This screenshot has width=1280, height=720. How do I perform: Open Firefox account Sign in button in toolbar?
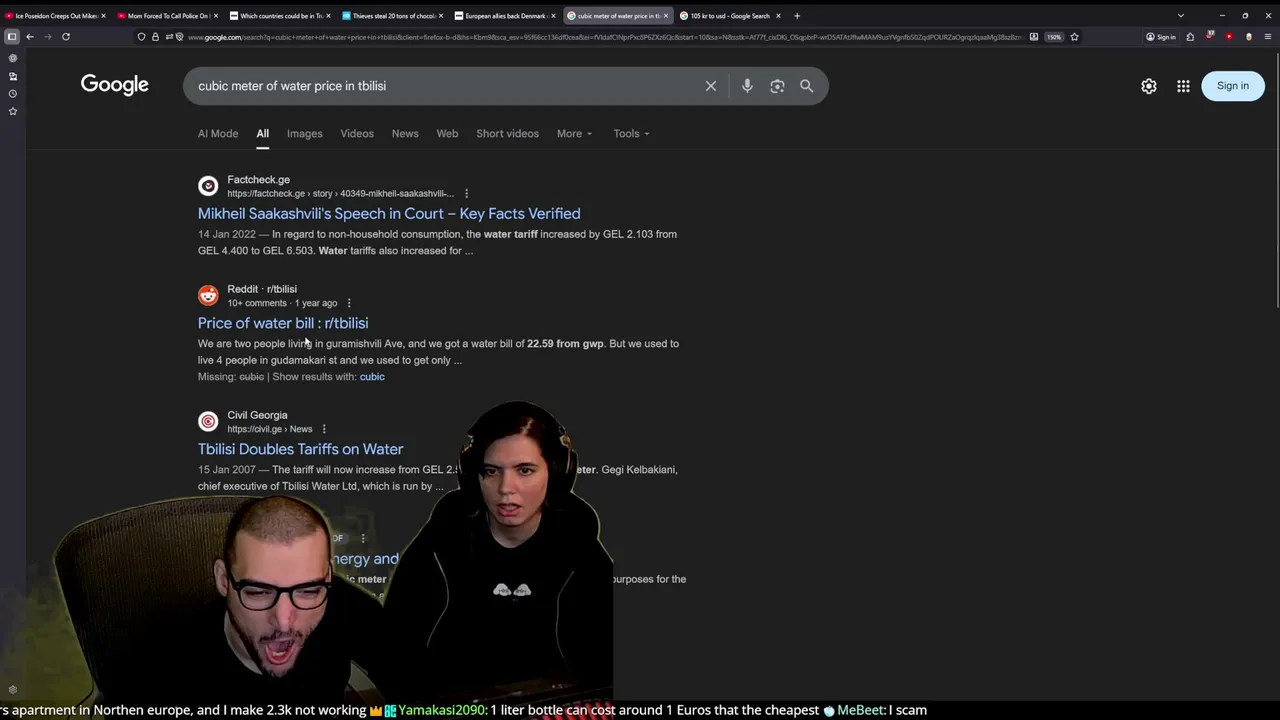[x=1161, y=37]
